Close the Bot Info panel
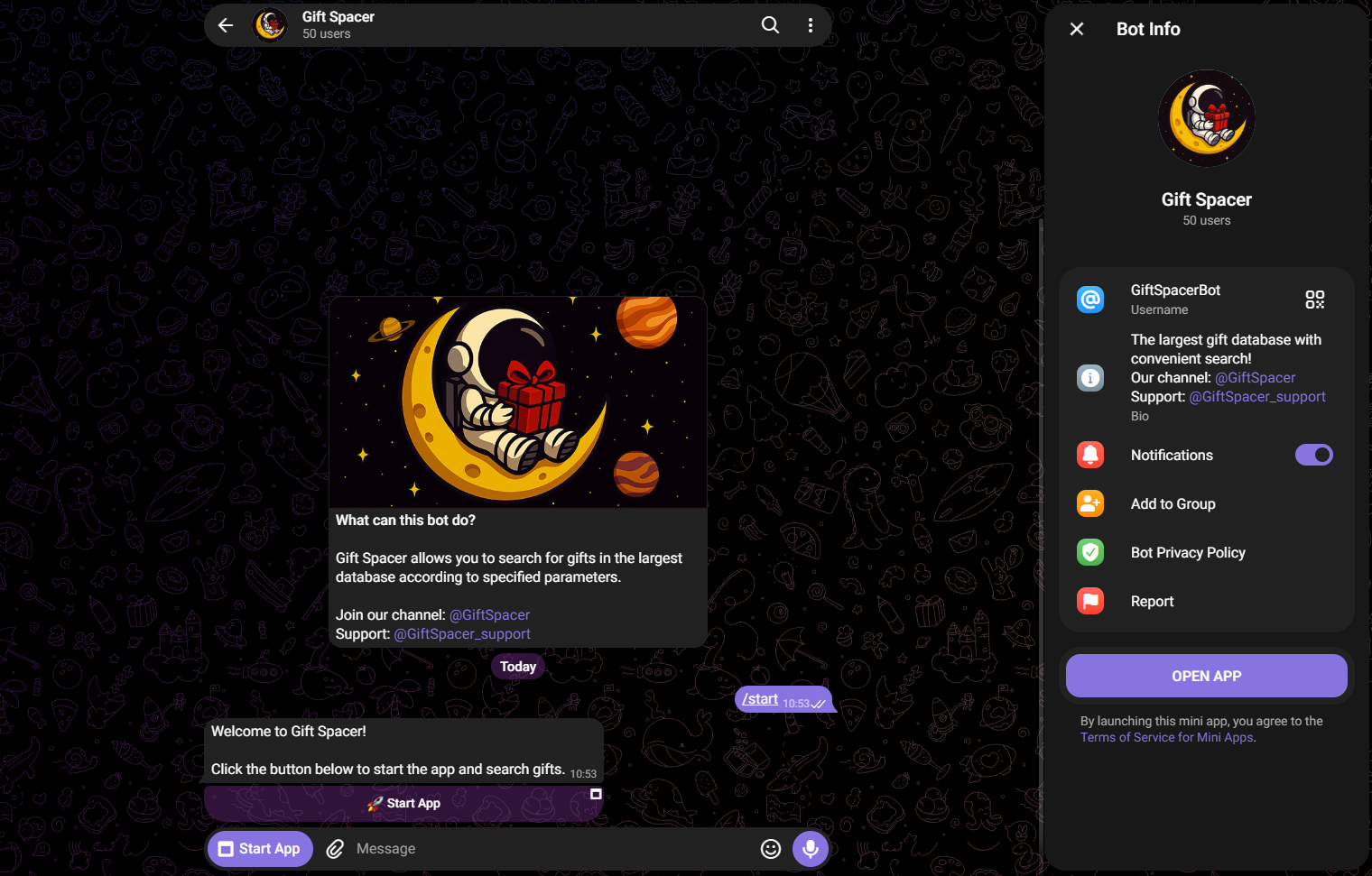 tap(1077, 29)
